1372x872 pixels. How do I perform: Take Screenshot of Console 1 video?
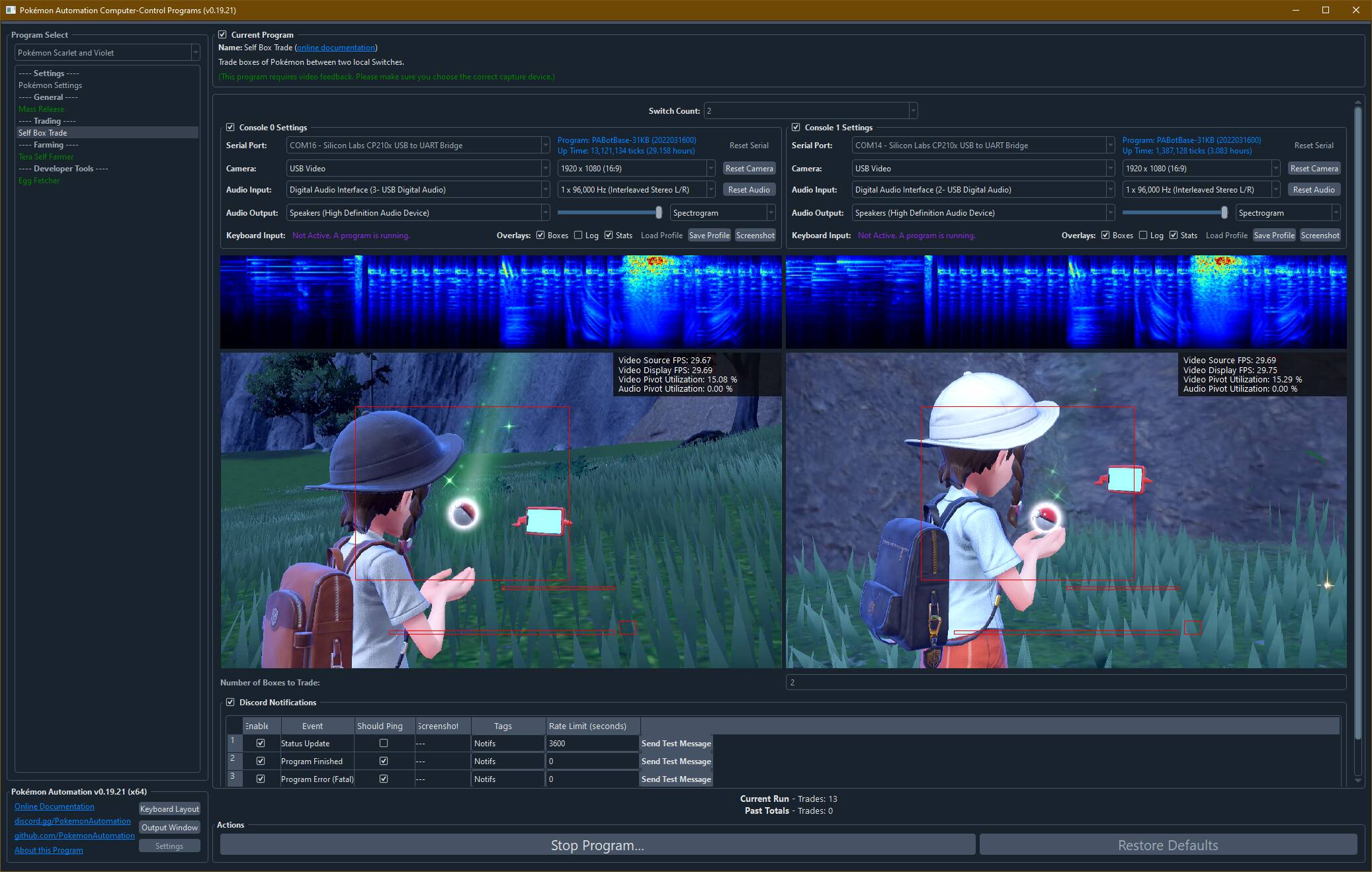coord(1320,235)
